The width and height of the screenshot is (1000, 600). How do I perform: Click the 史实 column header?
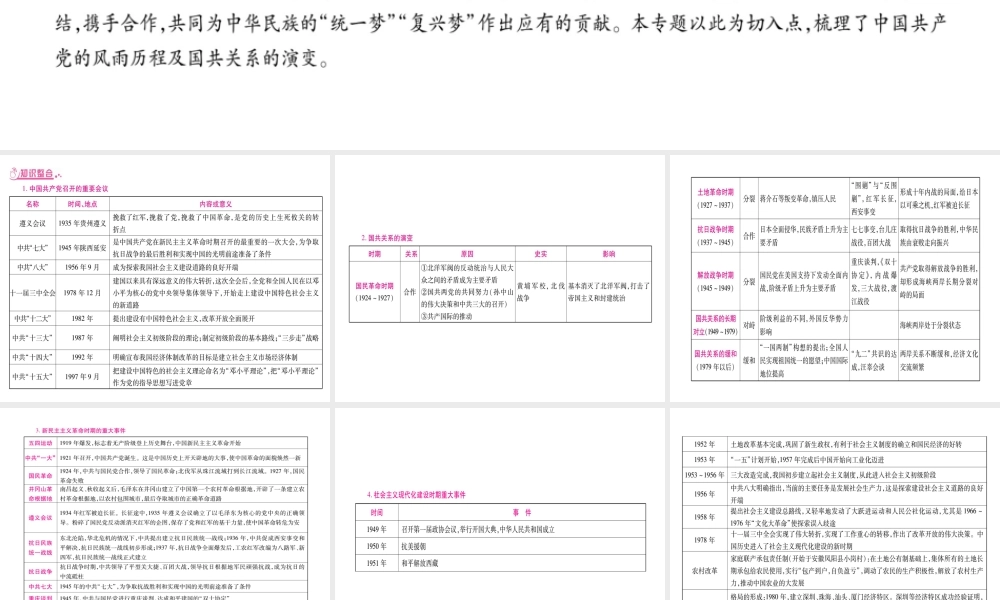point(541,254)
